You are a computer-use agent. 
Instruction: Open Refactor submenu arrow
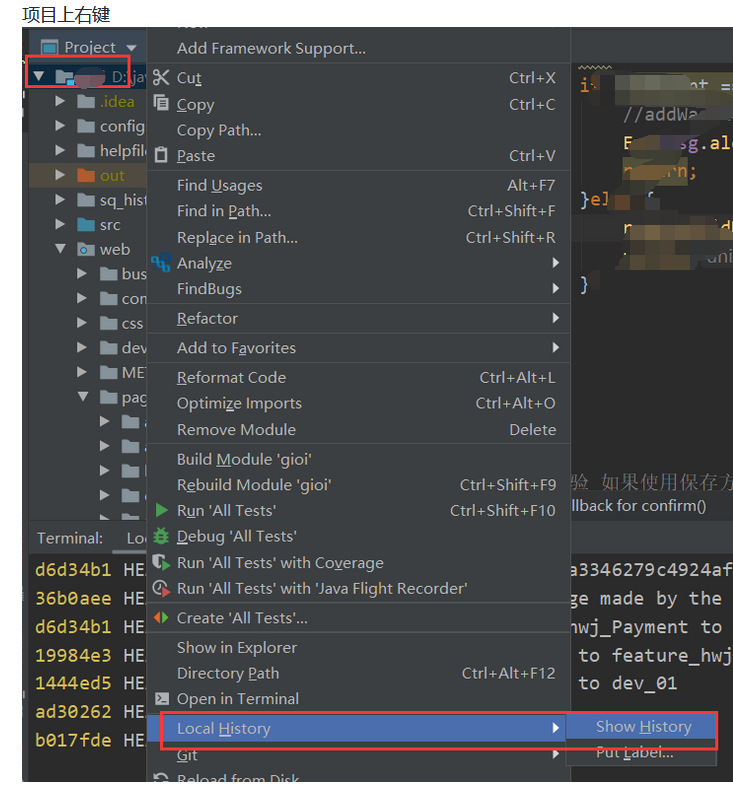(x=555, y=318)
